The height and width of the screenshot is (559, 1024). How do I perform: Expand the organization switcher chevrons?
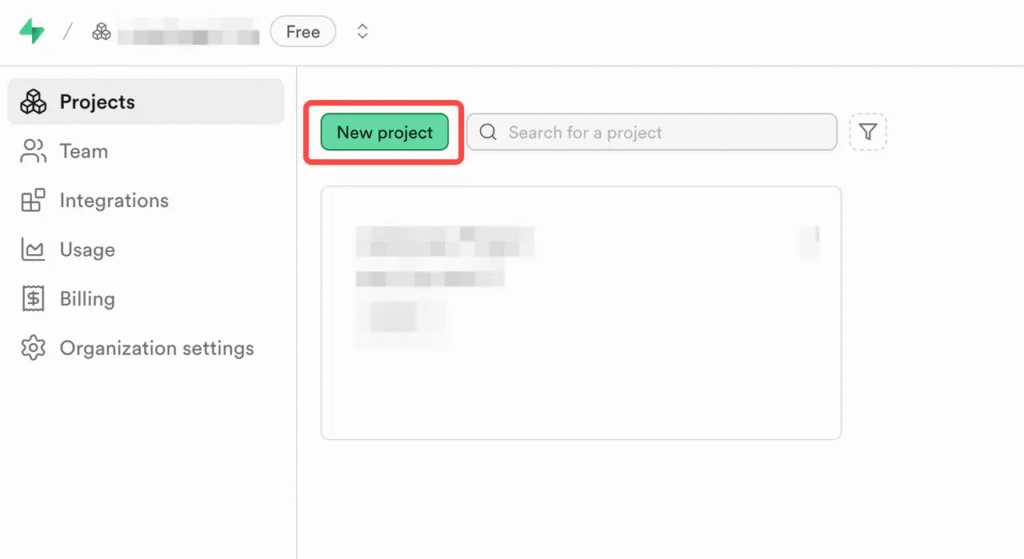tap(362, 32)
